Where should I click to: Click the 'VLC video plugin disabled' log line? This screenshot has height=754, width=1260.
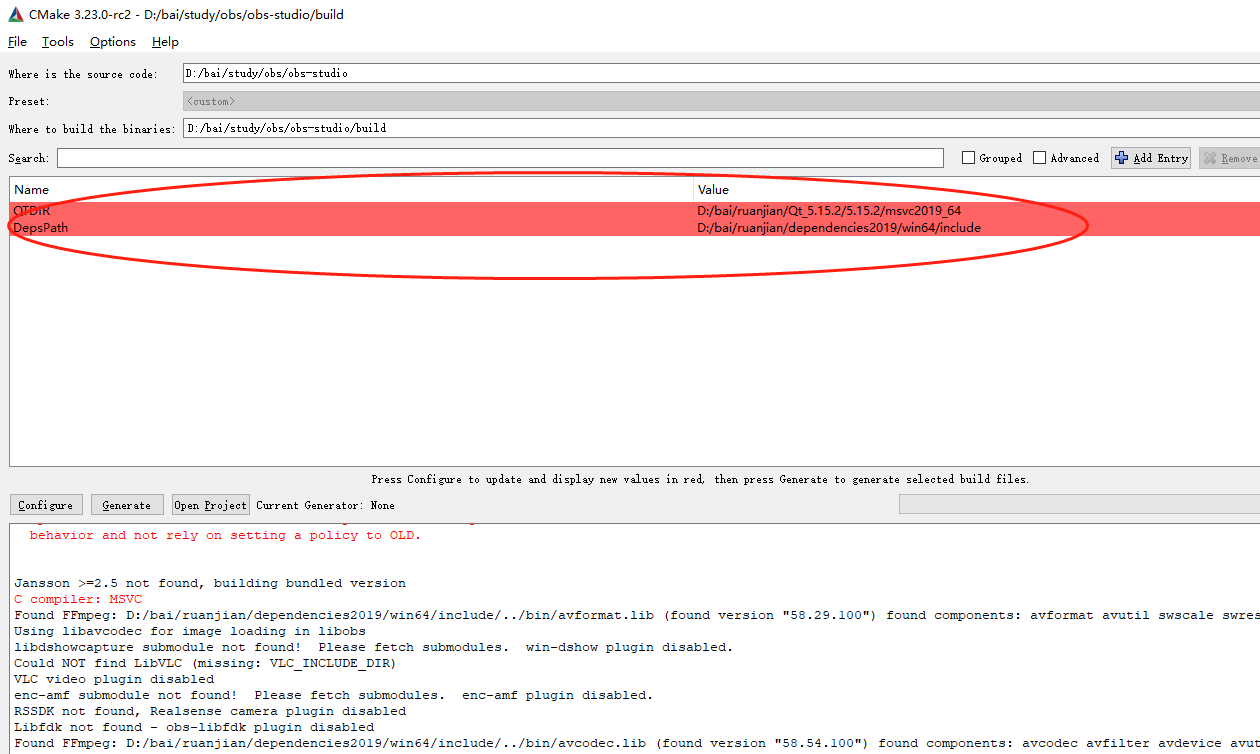coord(114,679)
